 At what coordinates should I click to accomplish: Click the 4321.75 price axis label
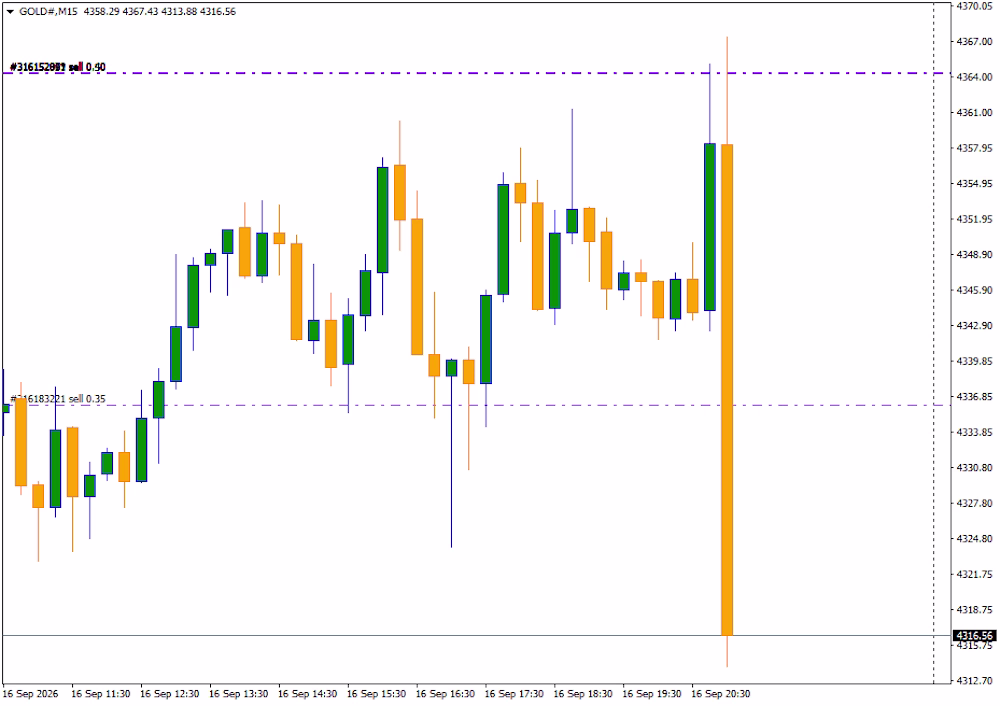974,574
